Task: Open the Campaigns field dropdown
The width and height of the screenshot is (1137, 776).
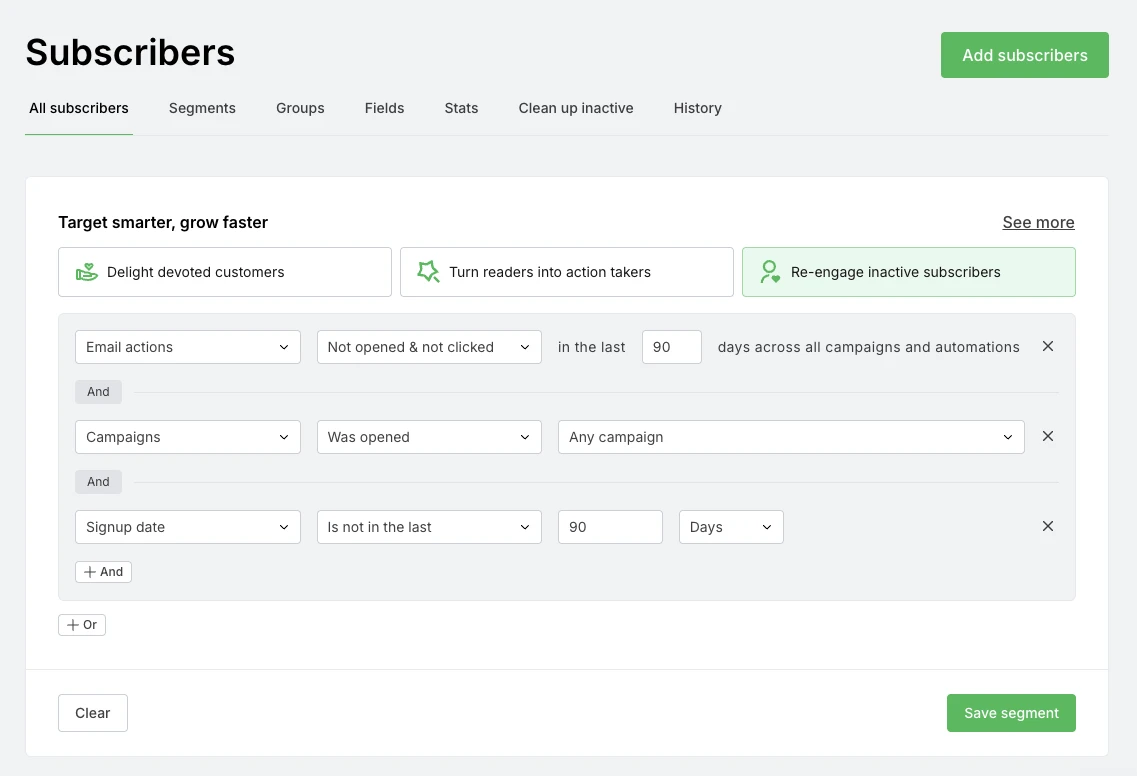Action: pyautogui.click(x=188, y=437)
